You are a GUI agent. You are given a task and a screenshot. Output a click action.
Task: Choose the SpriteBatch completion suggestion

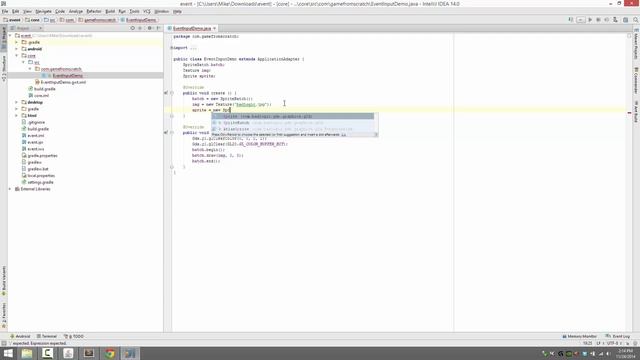293,123
